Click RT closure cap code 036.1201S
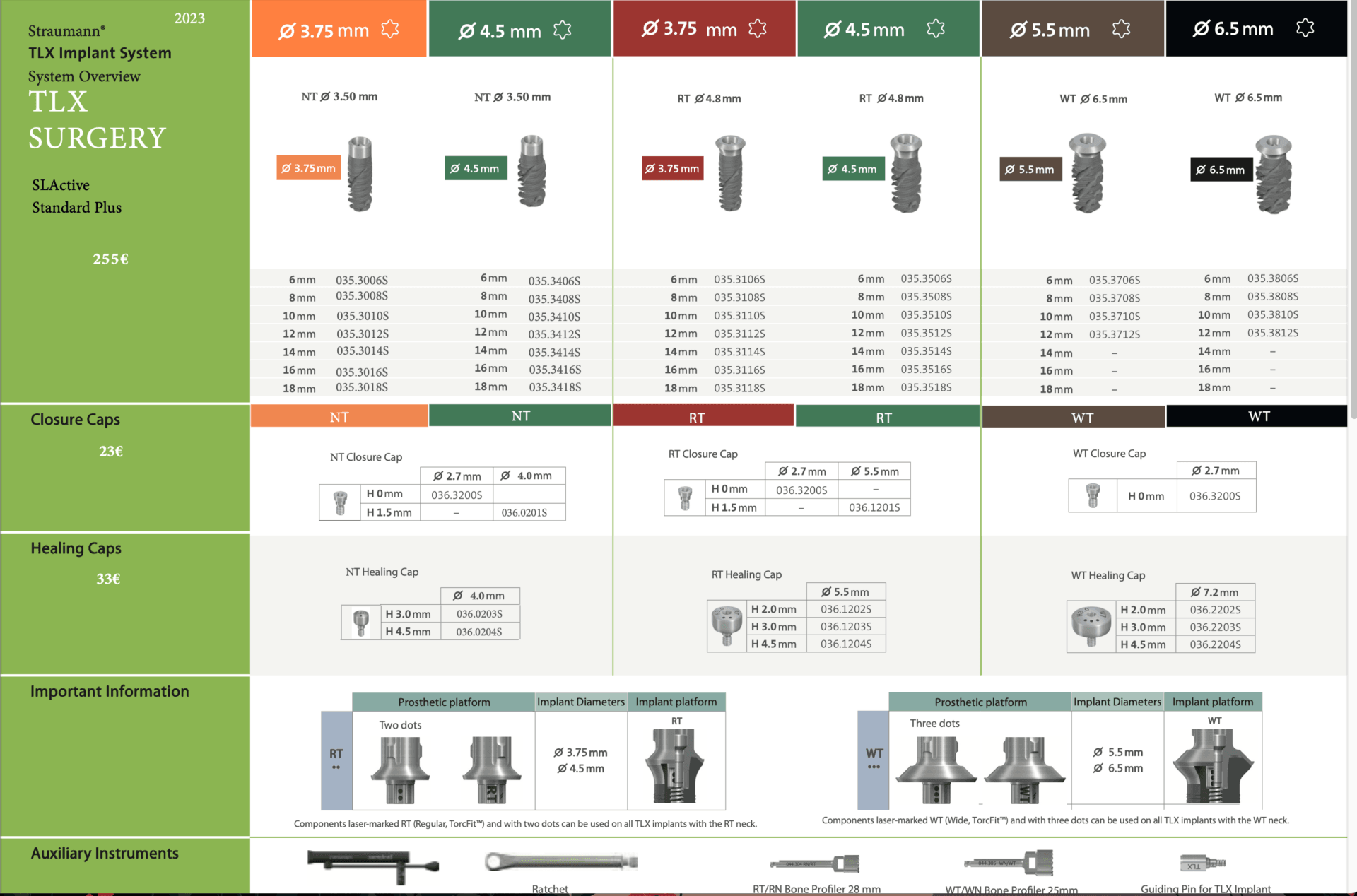 click(x=874, y=507)
